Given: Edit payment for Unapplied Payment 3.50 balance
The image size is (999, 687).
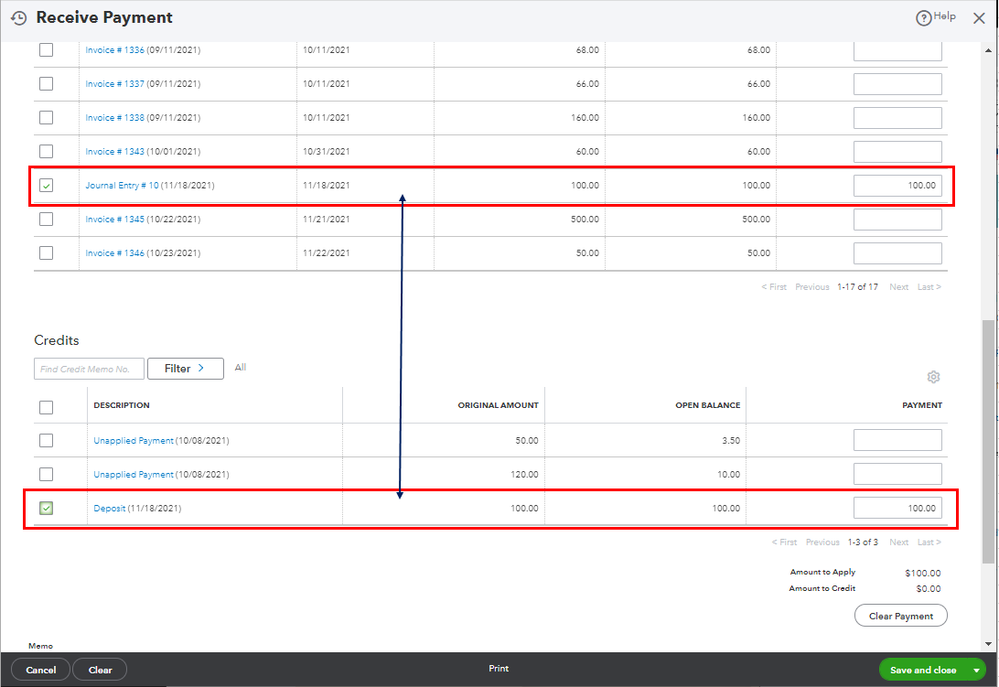Looking at the screenshot, I should coord(897,440).
